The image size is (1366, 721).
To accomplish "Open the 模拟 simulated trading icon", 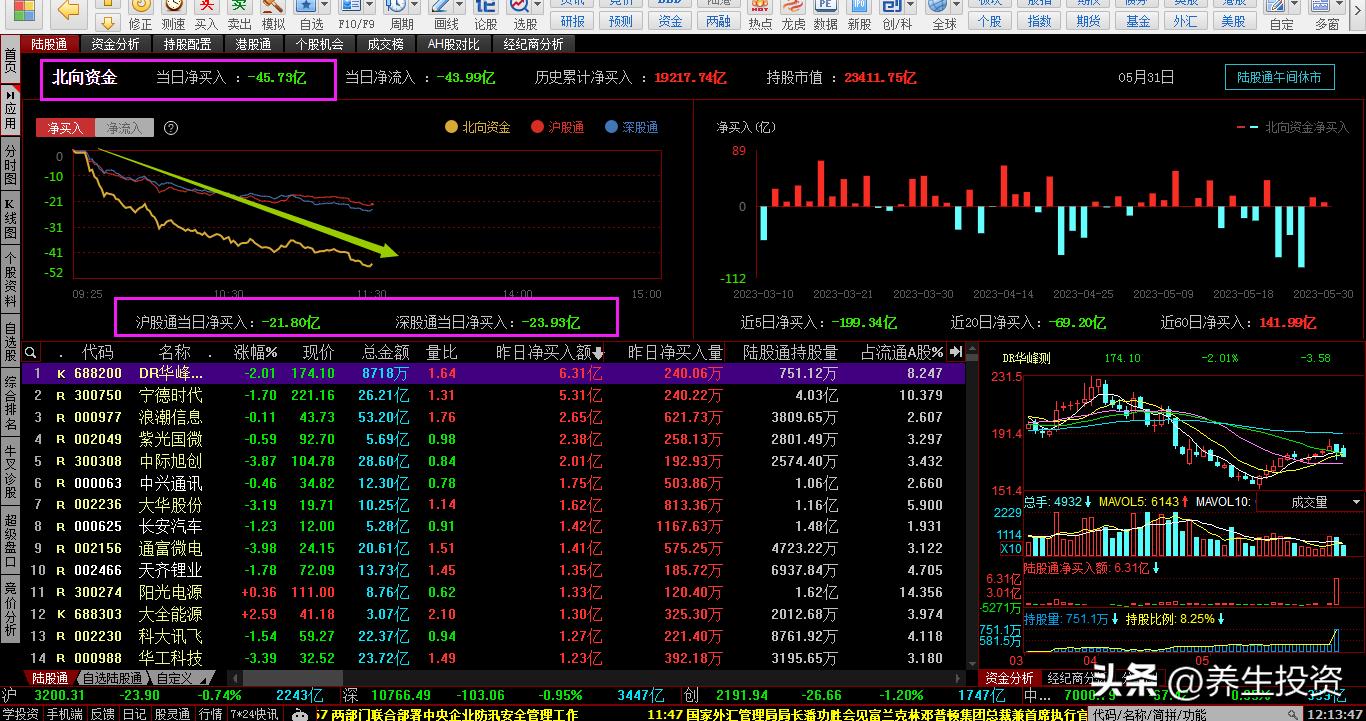I will click(x=273, y=15).
